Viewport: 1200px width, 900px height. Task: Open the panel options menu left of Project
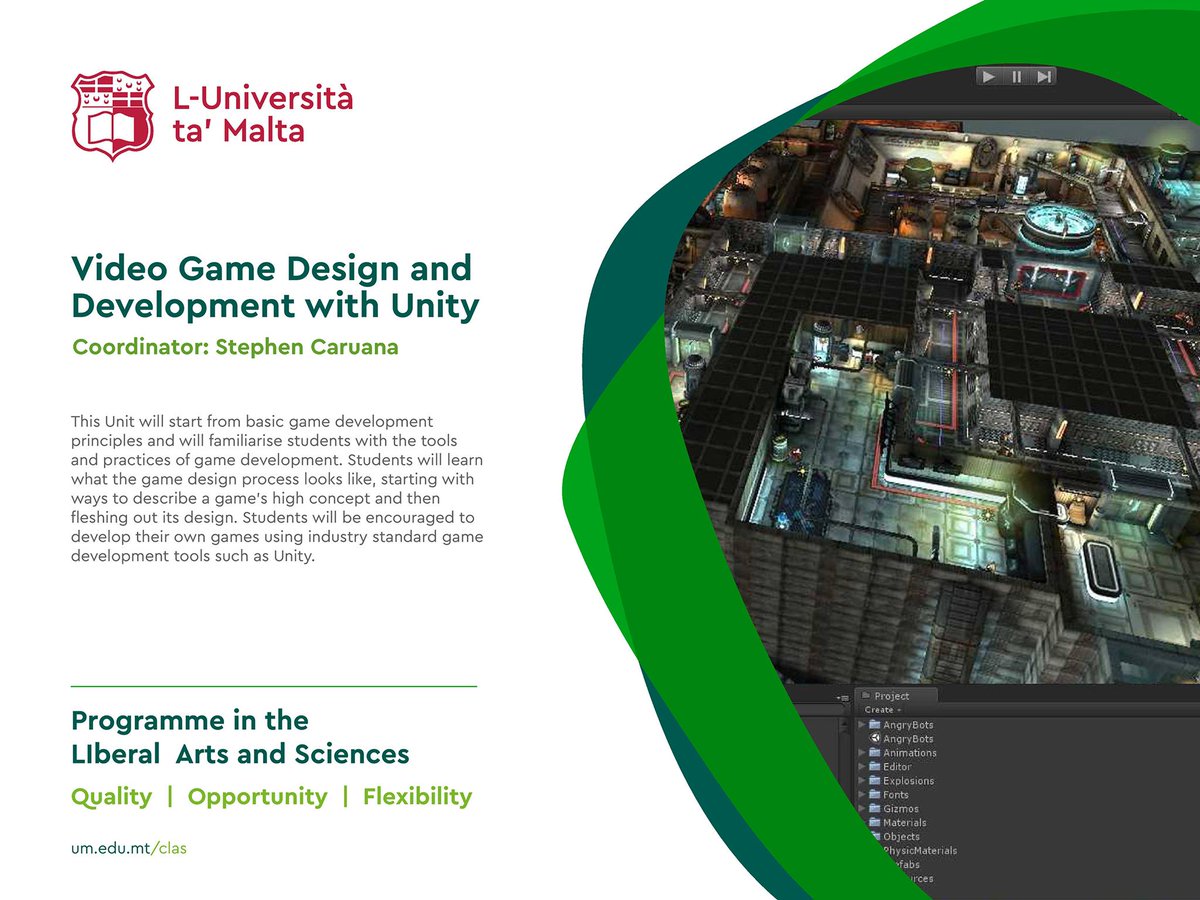tap(841, 697)
